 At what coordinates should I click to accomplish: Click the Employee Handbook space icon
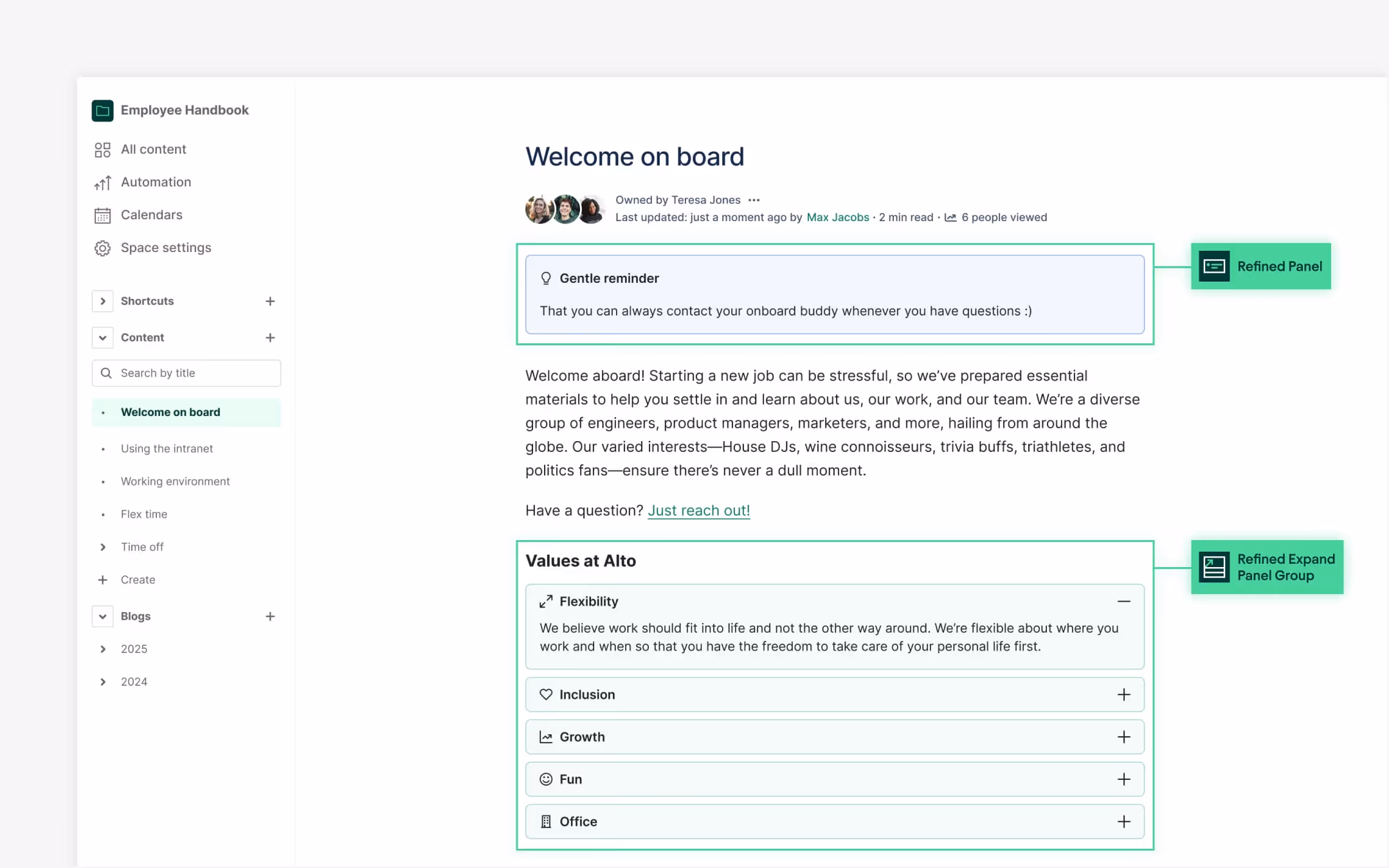click(102, 110)
